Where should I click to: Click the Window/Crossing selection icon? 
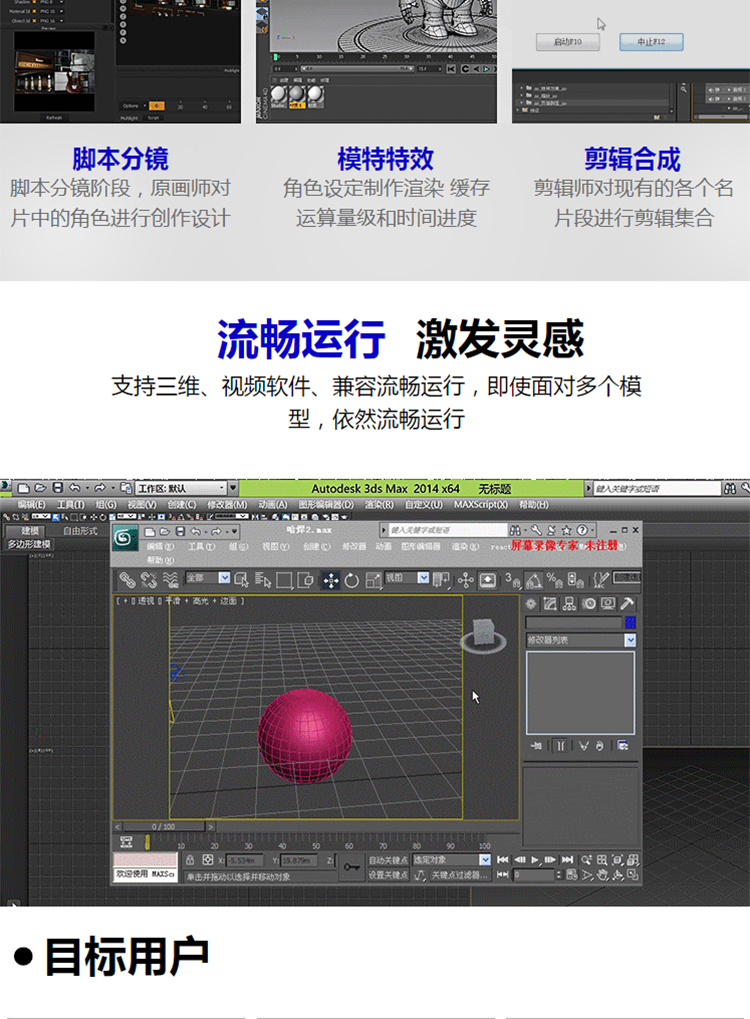[305, 580]
